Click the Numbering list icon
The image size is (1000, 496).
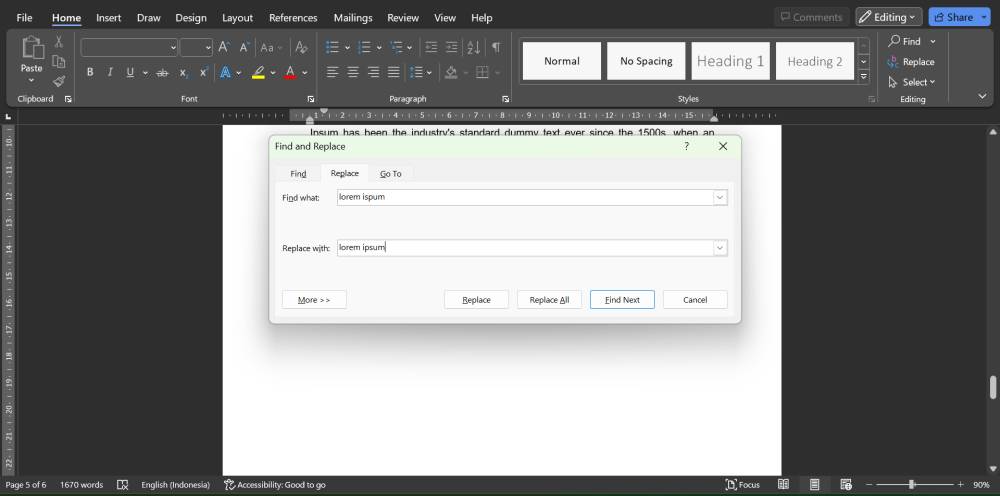[x=365, y=47]
